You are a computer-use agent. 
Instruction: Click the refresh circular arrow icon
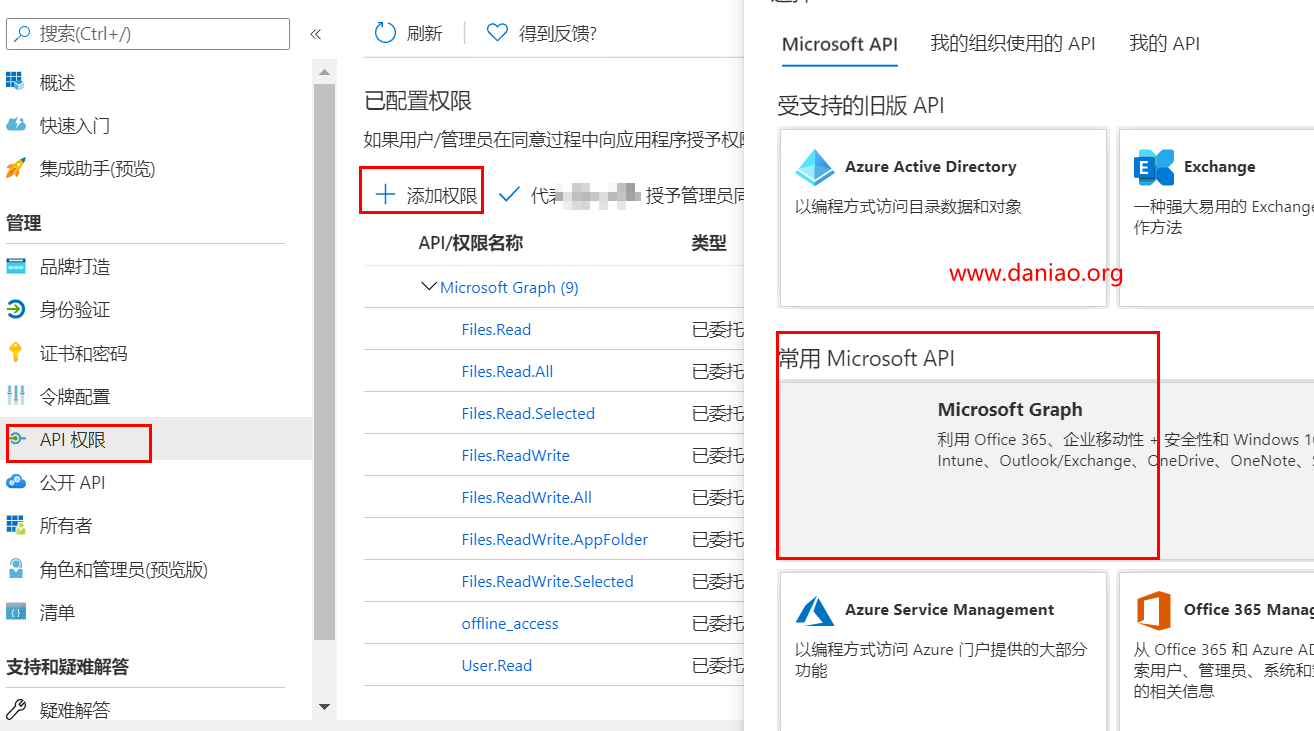(x=385, y=33)
